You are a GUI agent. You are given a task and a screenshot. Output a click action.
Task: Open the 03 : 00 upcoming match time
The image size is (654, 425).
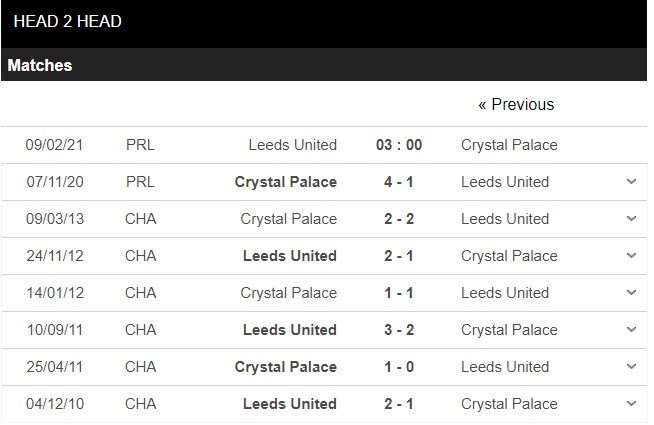click(399, 145)
